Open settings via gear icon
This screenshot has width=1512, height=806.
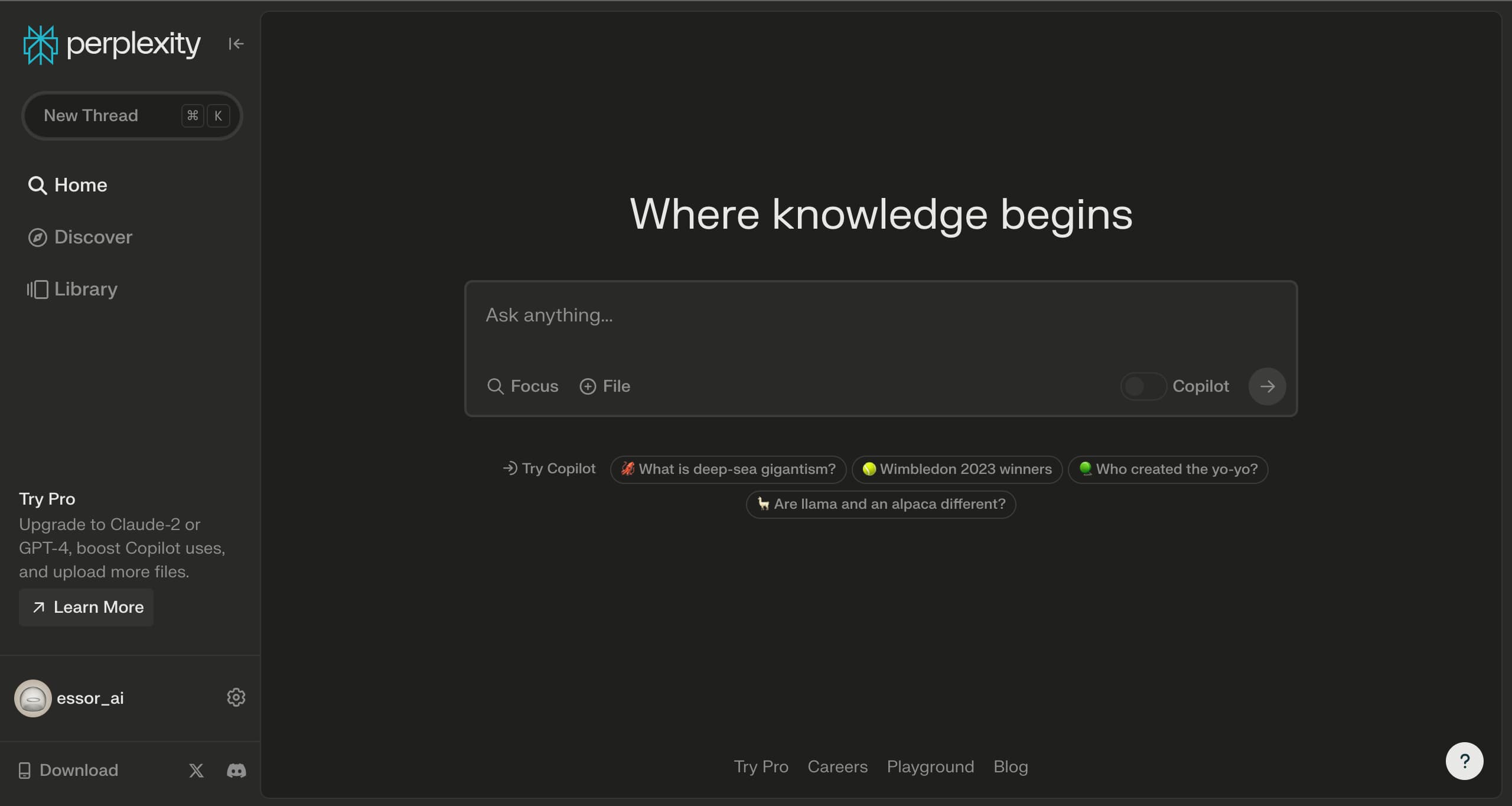(x=236, y=697)
